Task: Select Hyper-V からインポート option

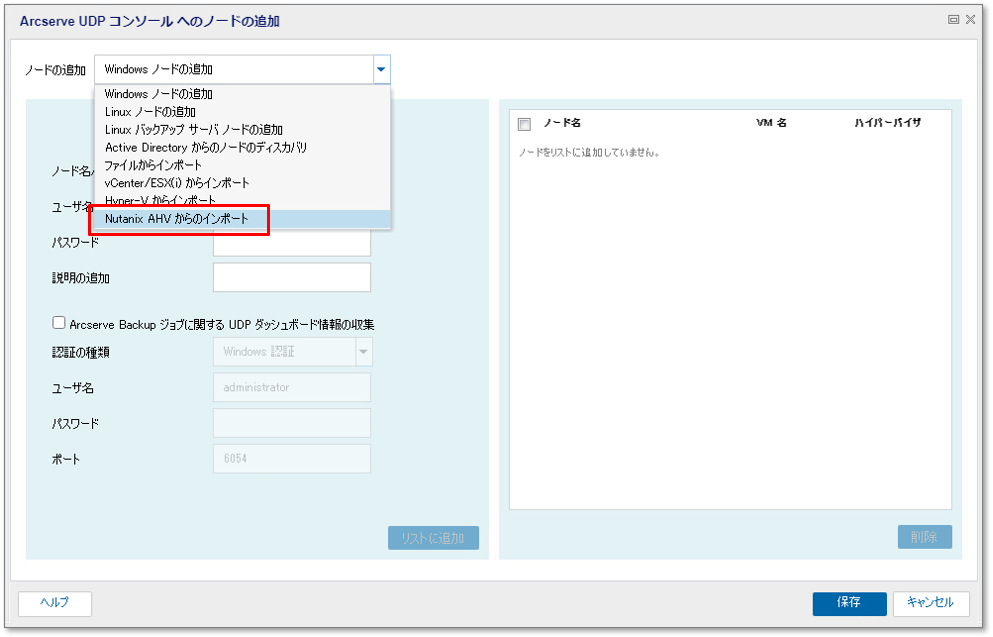Action: point(243,200)
